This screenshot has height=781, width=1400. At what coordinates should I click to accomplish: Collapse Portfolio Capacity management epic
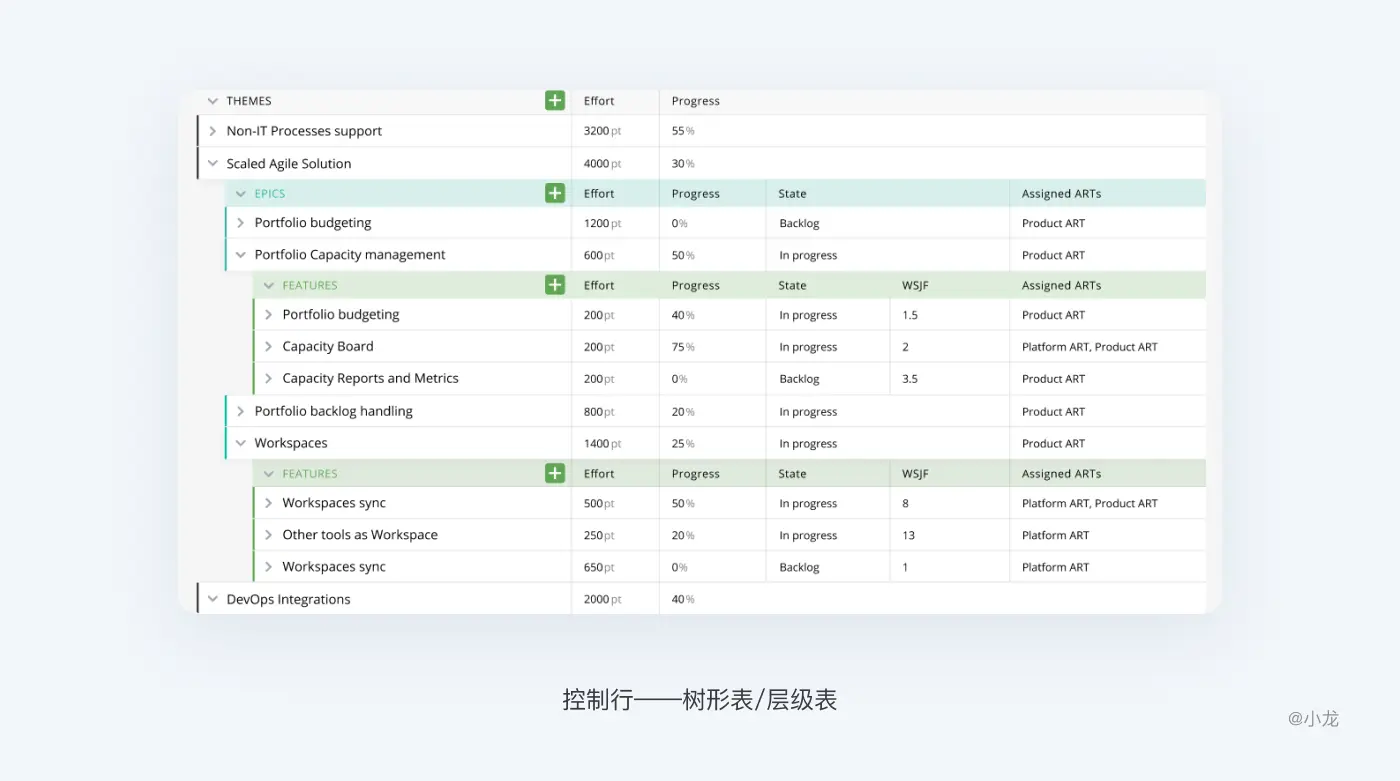[x=240, y=255]
